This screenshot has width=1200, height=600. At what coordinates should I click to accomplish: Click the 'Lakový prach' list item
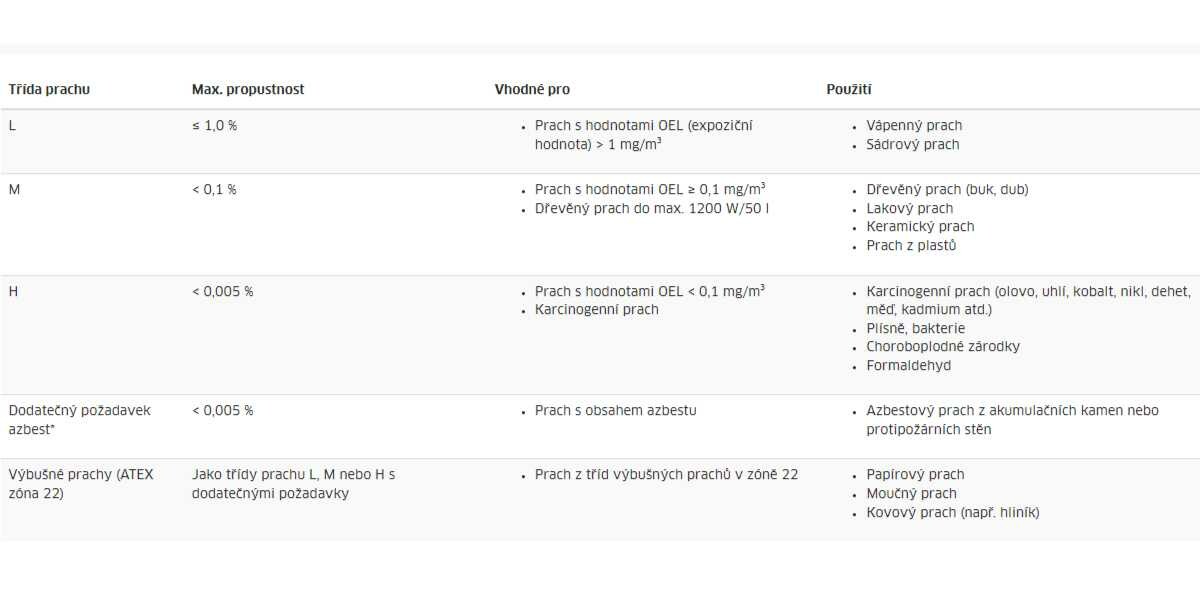(909, 208)
